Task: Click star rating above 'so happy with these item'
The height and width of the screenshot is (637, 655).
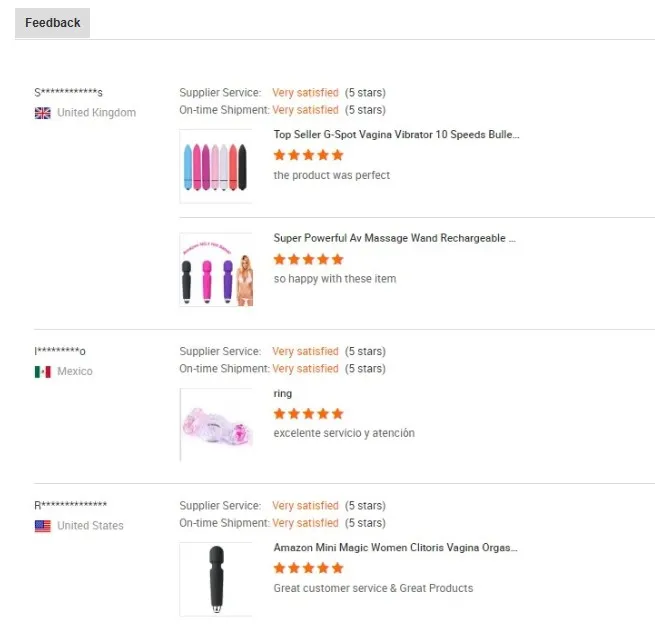Action: click(308, 259)
